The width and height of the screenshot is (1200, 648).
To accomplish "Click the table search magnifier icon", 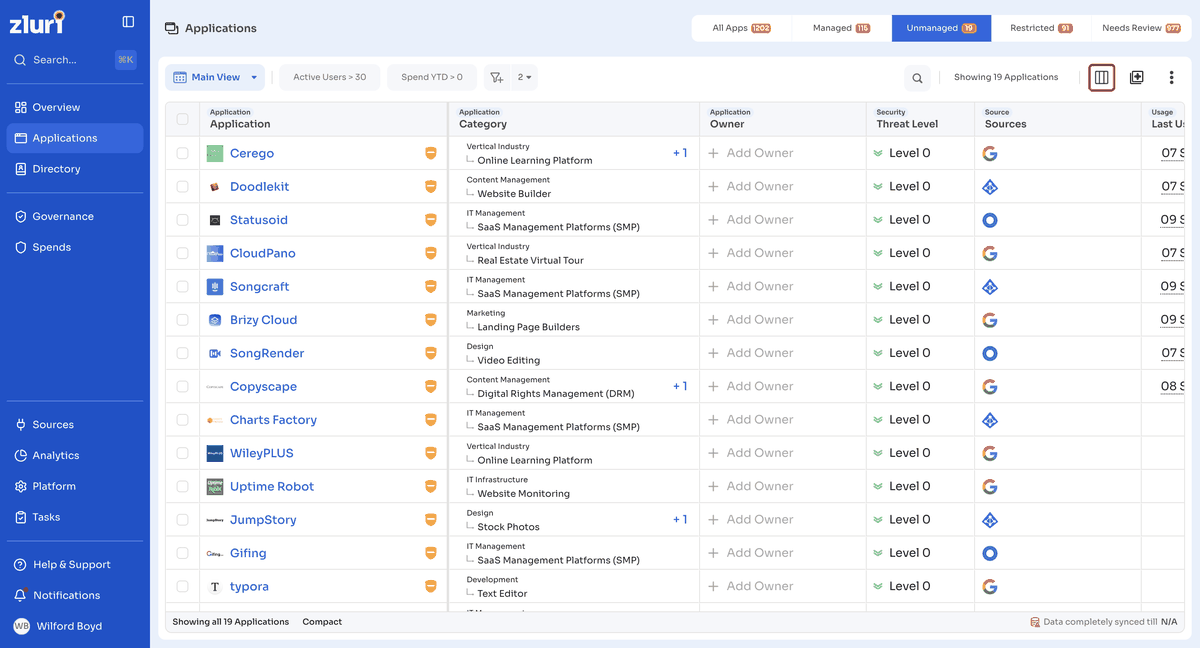I will 917,78.
